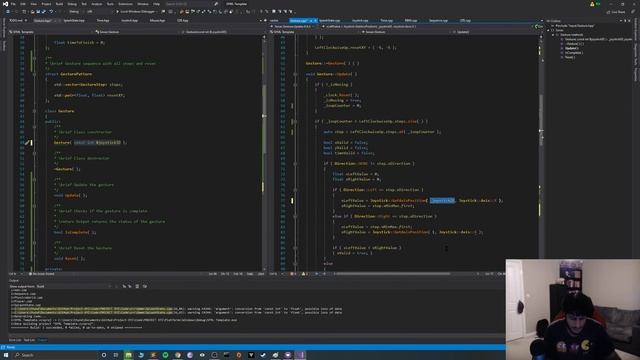Click the taskbar Search box
Viewport: 640px width, 360px height.
pos(55,355)
